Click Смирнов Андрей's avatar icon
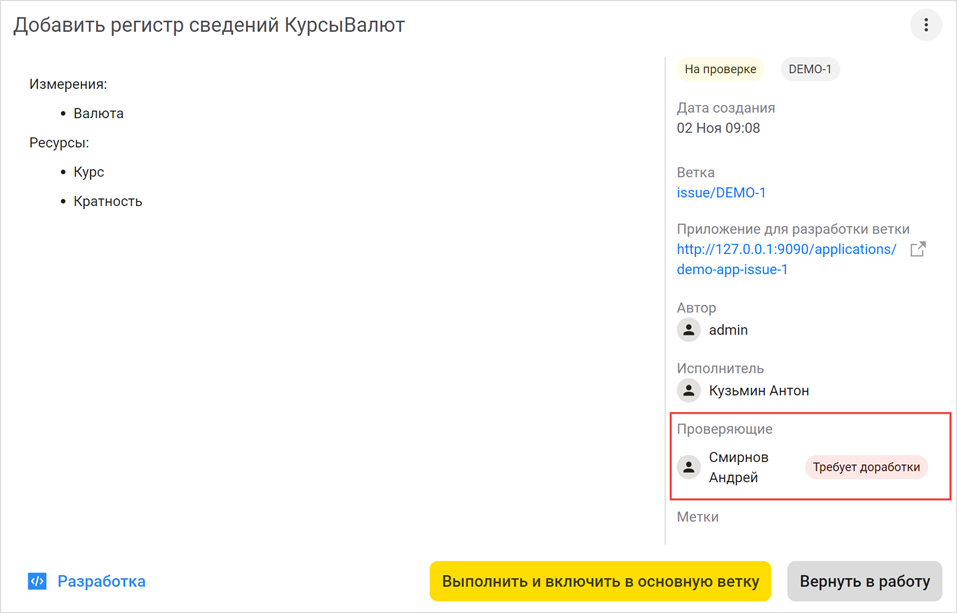 tap(688, 466)
